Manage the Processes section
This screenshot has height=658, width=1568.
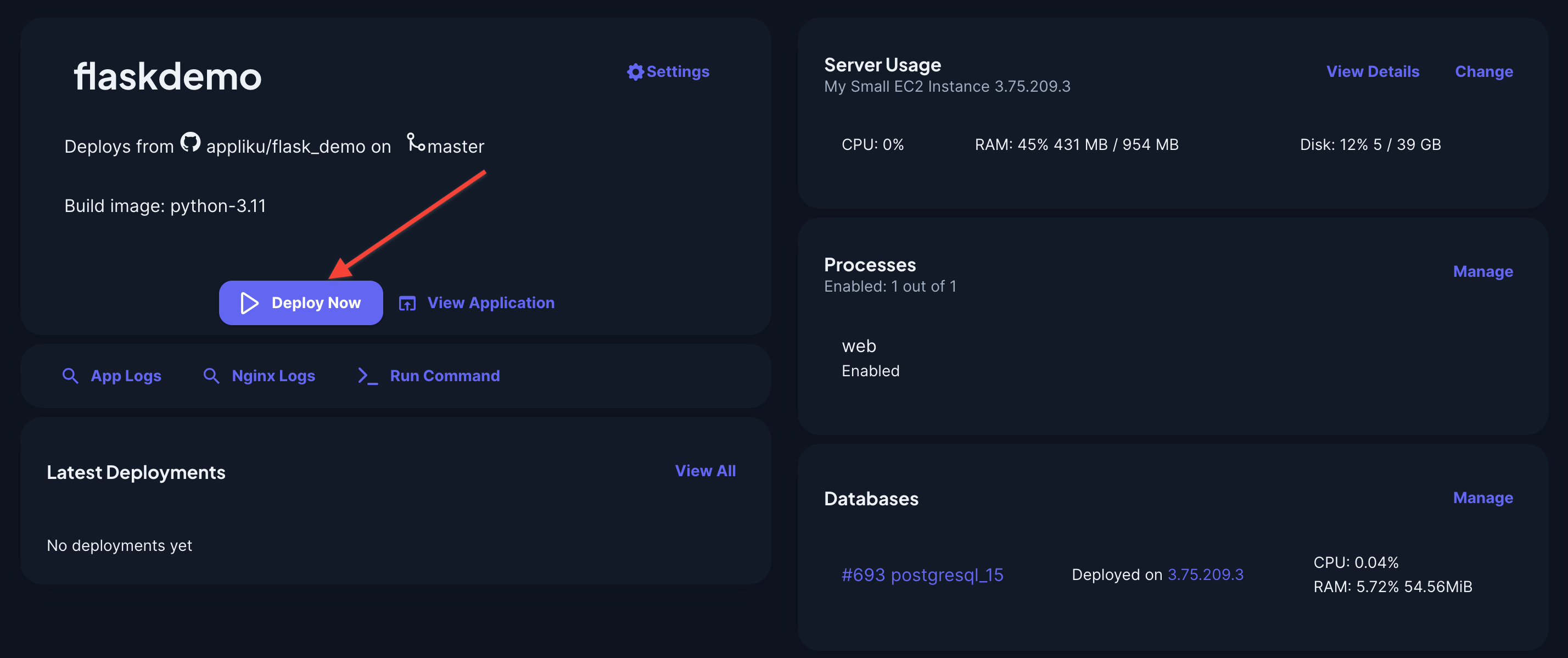pos(1482,271)
